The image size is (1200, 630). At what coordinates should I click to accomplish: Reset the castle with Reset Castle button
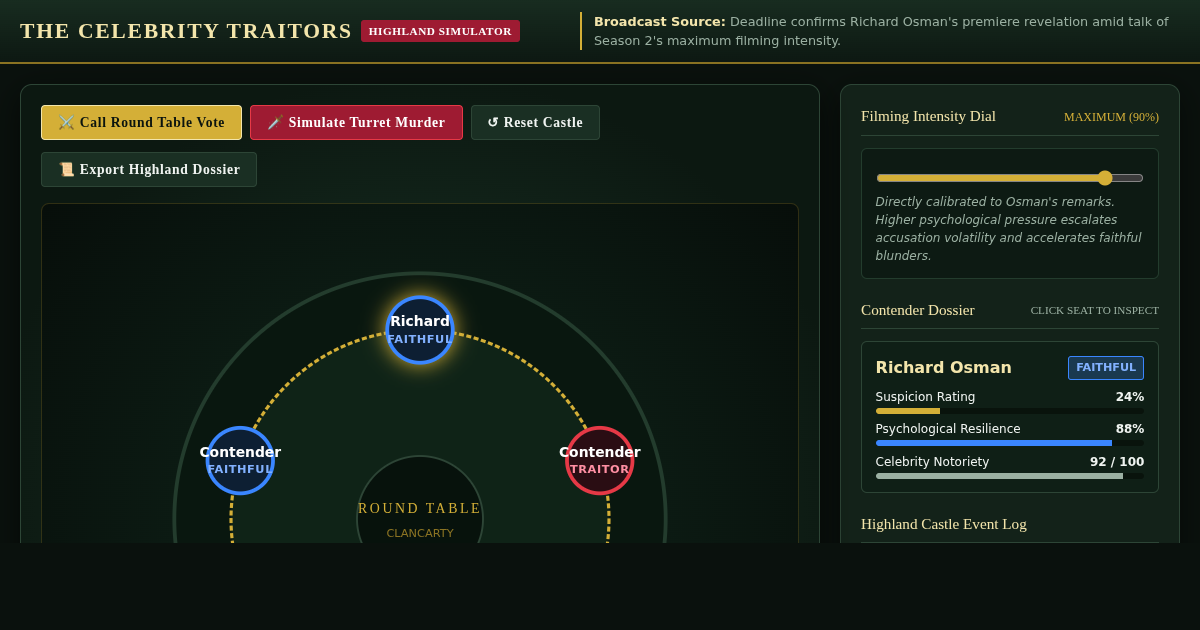pos(535,122)
